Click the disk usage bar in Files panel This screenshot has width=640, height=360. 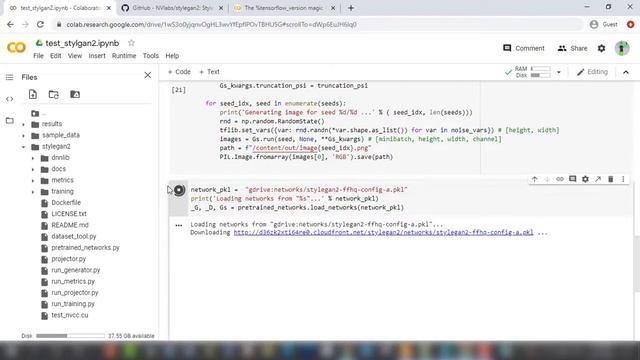70,336
